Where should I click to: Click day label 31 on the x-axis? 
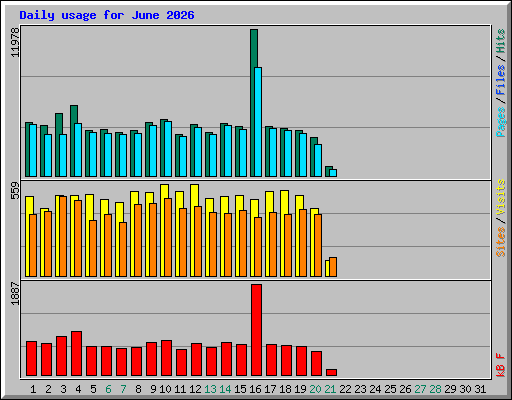pyautogui.click(x=480, y=389)
